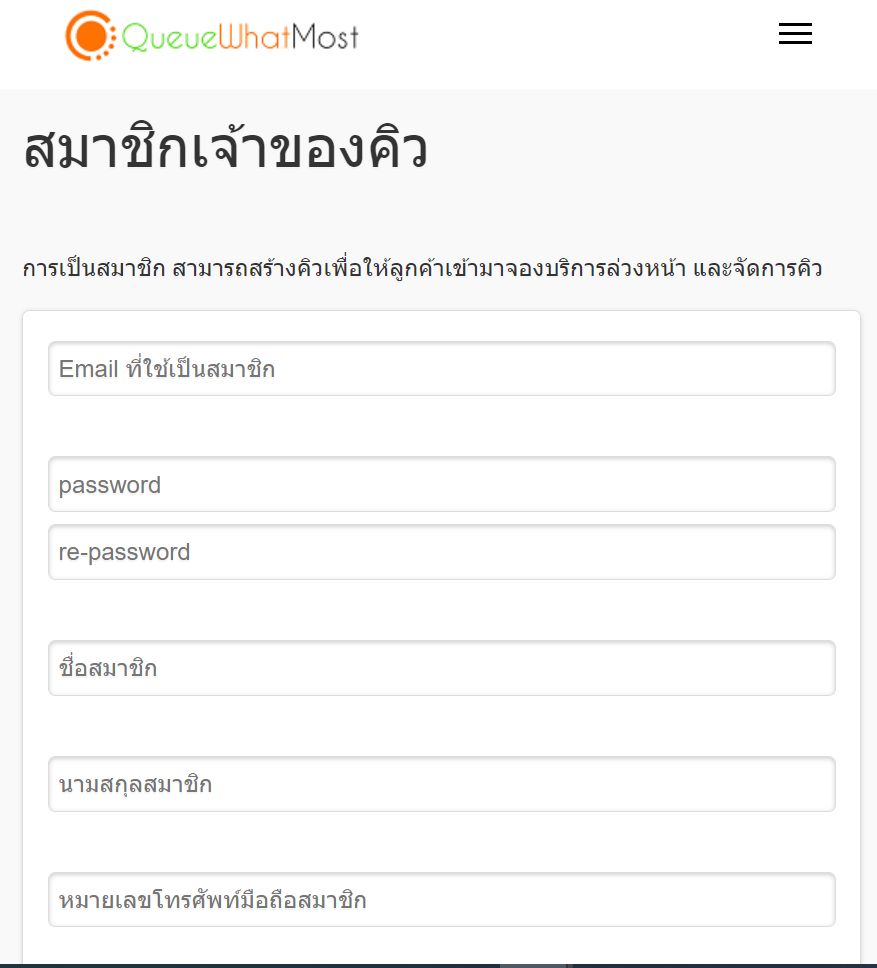Open the hamburger navigation menu

(795, 34)
